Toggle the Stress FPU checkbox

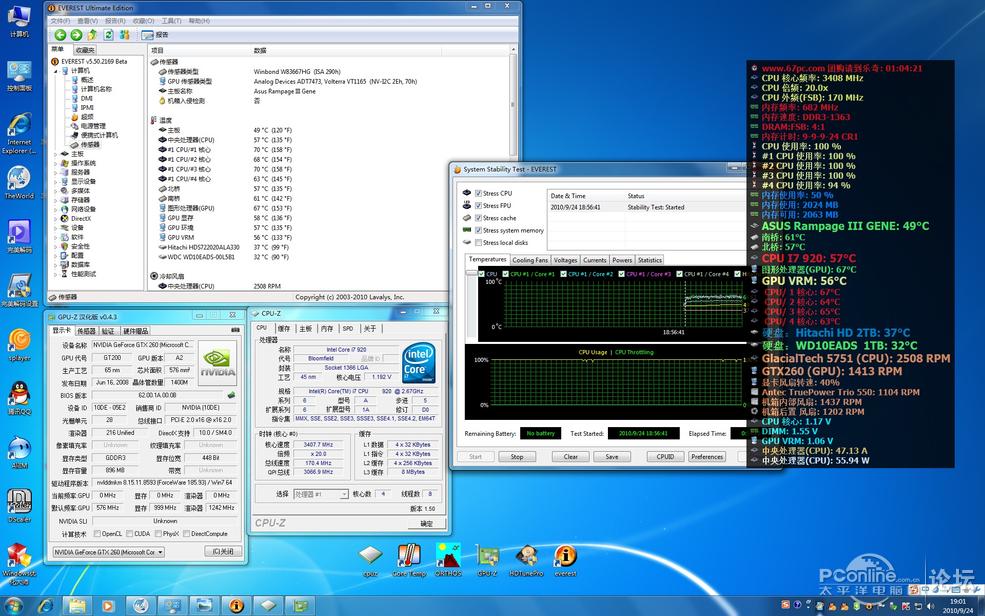click(x=479, y=205)
